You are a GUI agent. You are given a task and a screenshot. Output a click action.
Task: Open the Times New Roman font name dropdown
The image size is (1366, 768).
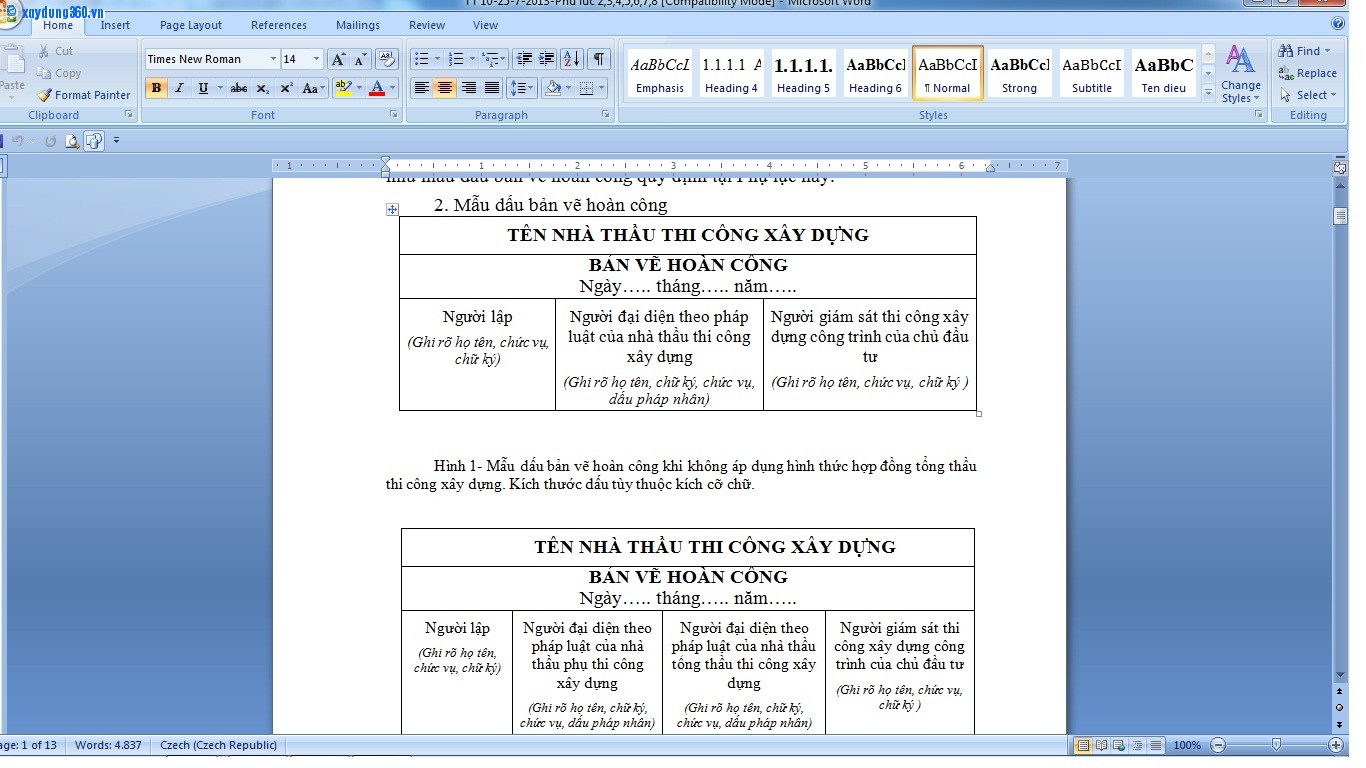pyautogui.click(x=273, y=59)
